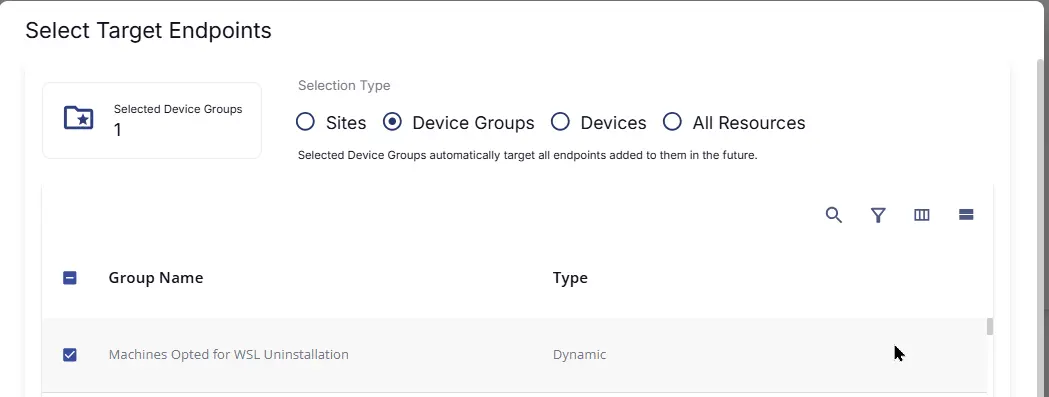The width and height of the screenshot is (1049, 397).
Task: Click the table's vertical scrollbar thumb
Action: click(x=990, y=326)
